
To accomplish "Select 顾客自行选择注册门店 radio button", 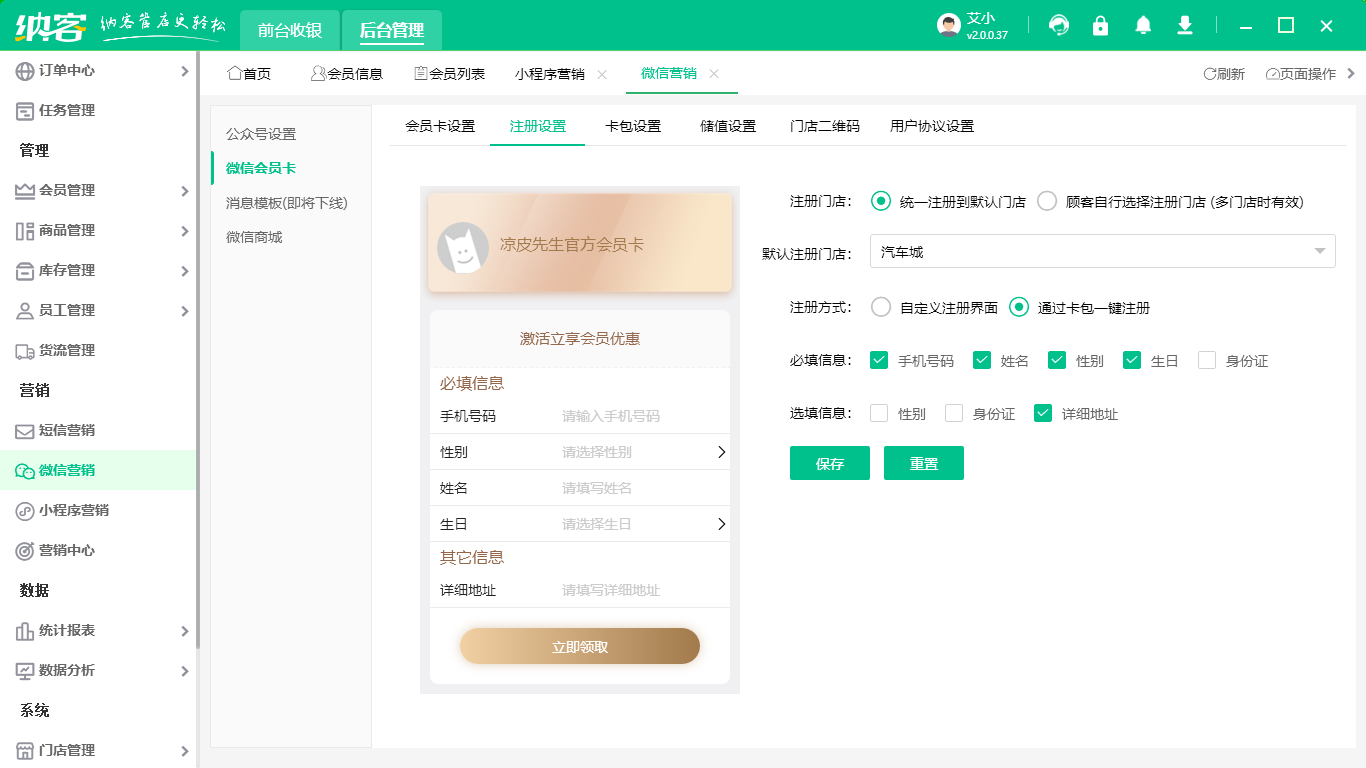I will coord(1047,201).
